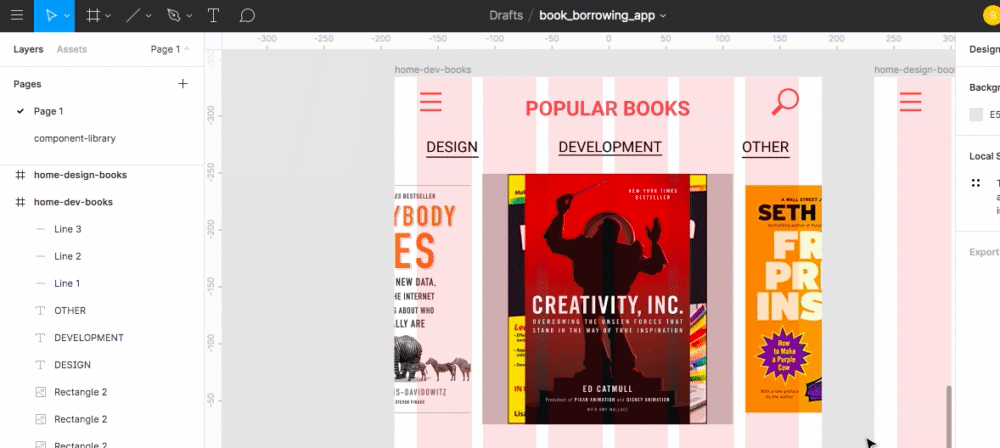
Task: Click the magnifier search icon on canvas
Action: pos(785,102)
